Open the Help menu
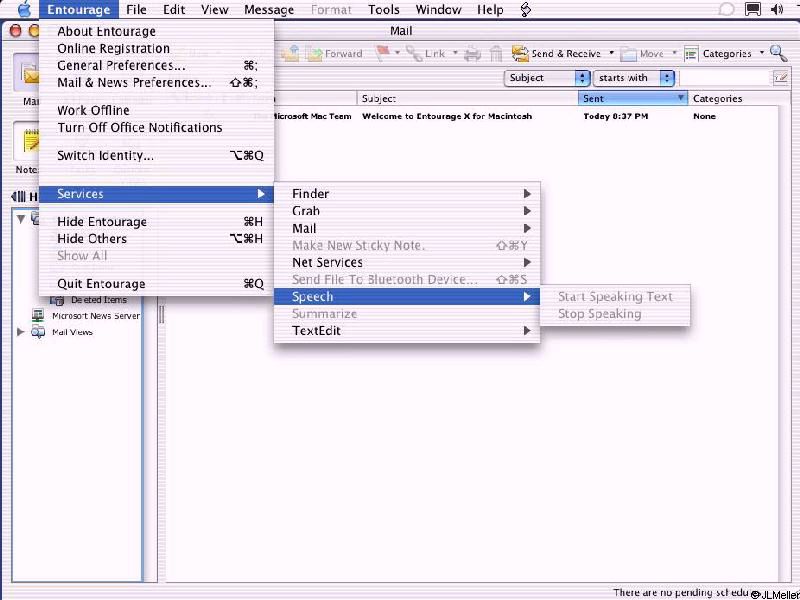The width and height of the screenshot is (800, 600). coord(490,10)
